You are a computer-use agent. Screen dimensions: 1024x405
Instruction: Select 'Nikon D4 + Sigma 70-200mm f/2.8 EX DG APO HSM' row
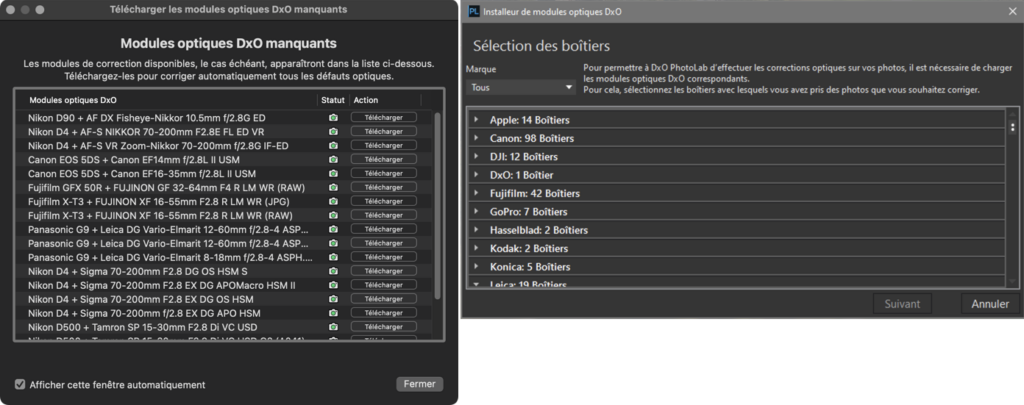[222, 313]
